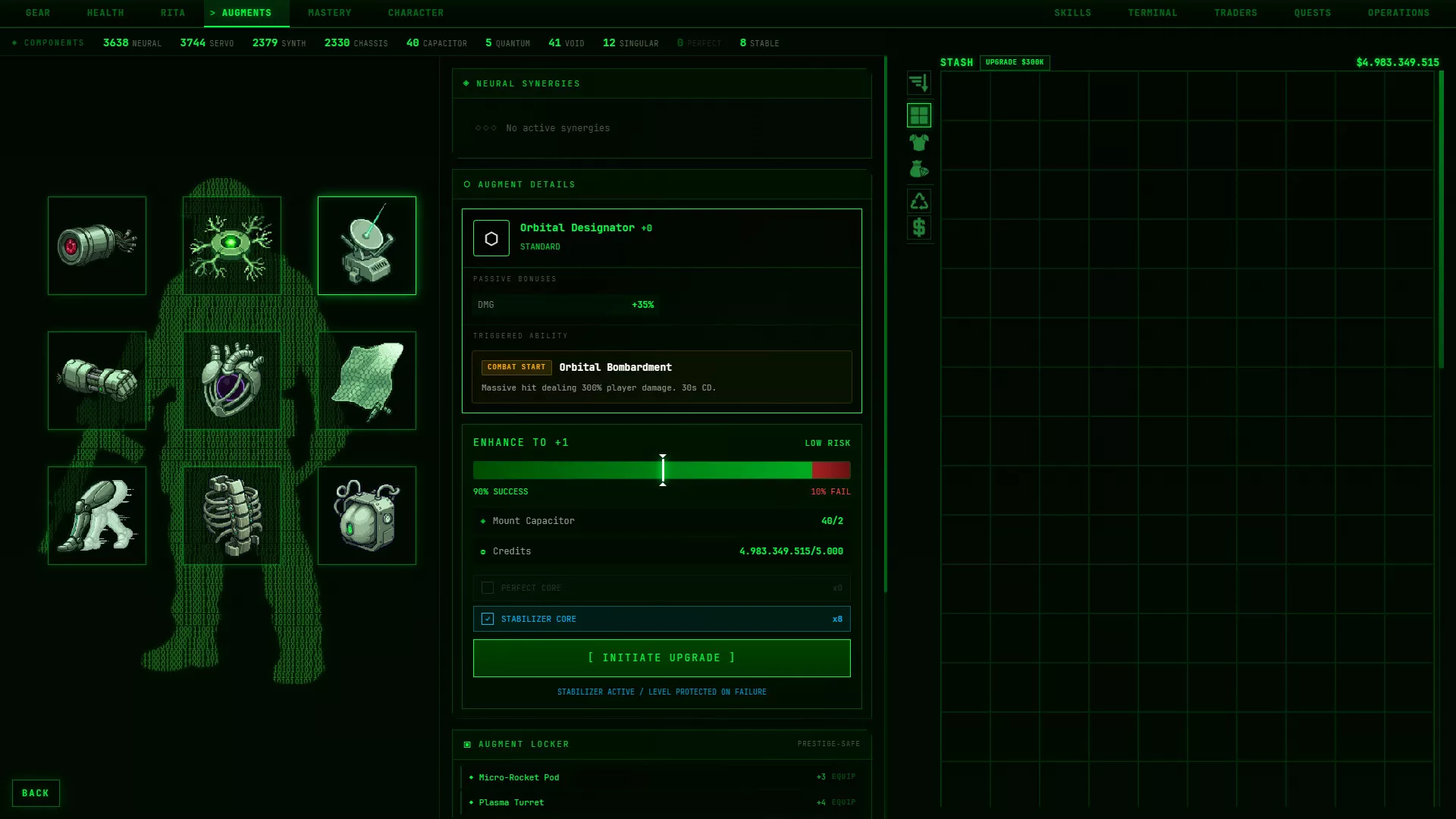The height and width of the screenshot is (819, 1456).
Task: Click the stash sort icon
Action: (x=919, y=83)
